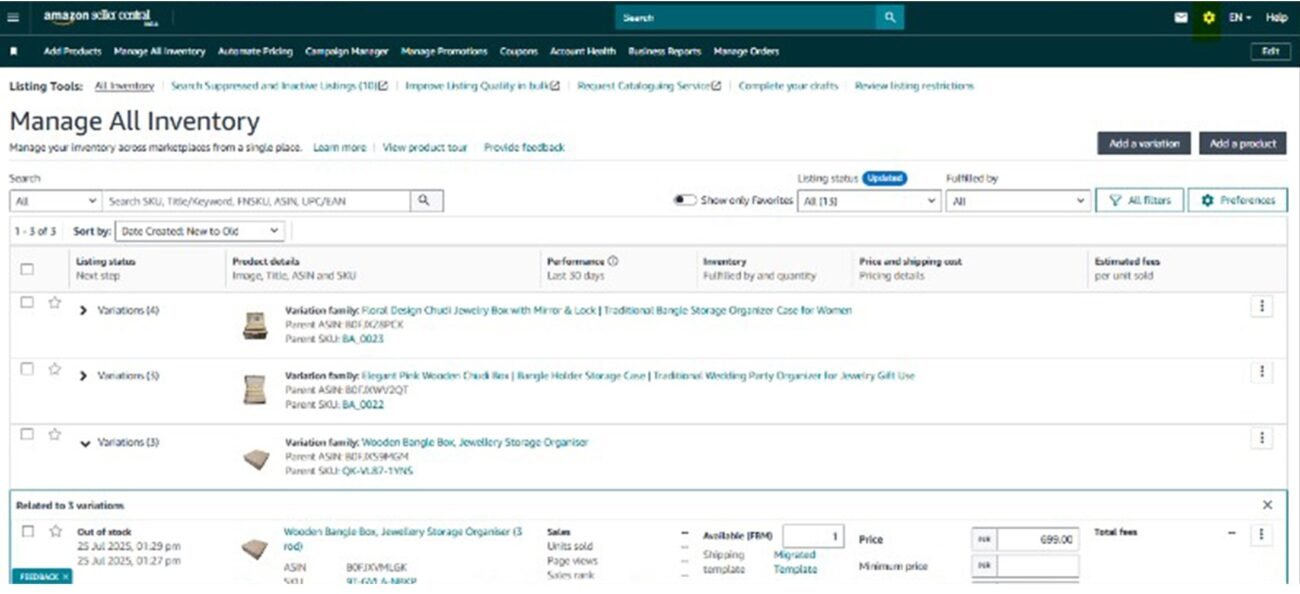Screen dimensions: 1300x594
Task: Open the Add Products menu
Action: tap(73, 51)
